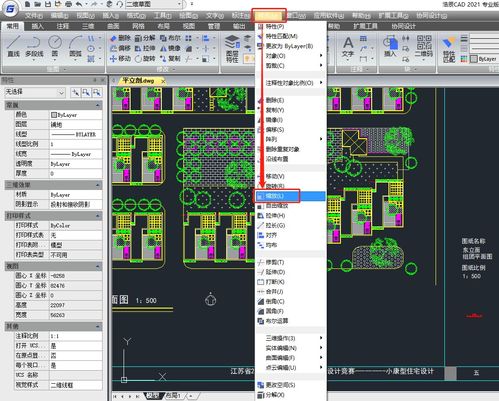Click the 删除 (Erase) ribbon button
This screenshot has width=499, height=401.
120,38
